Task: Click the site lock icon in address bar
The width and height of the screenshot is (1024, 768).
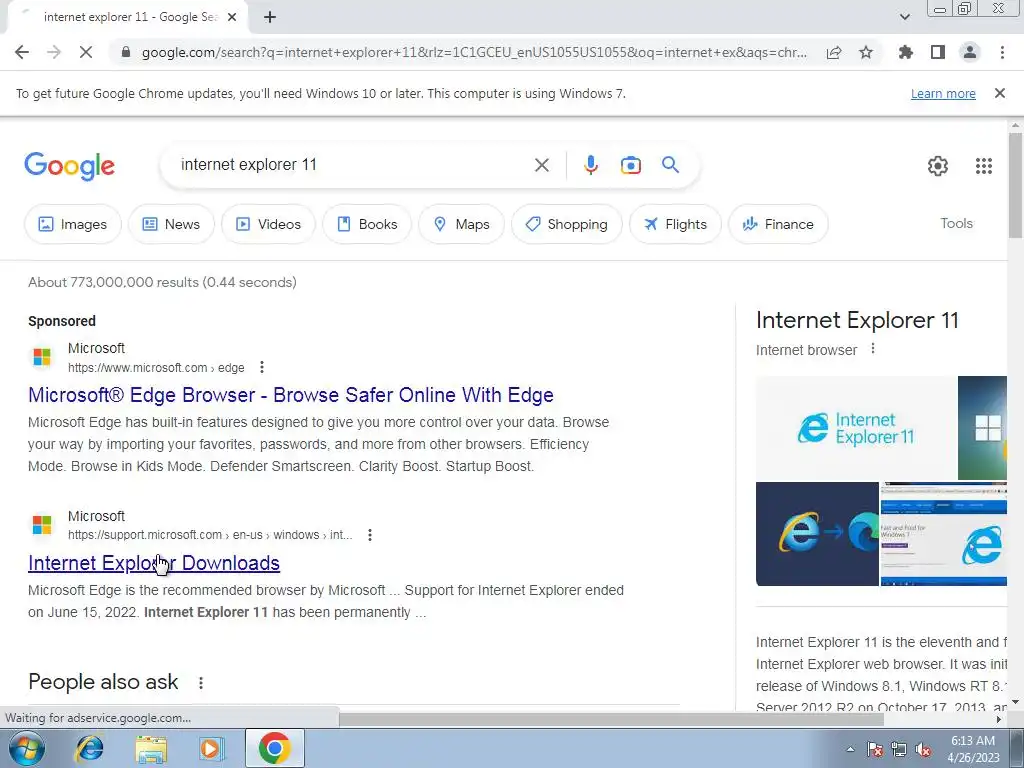Action: click(x=126, y=52)
